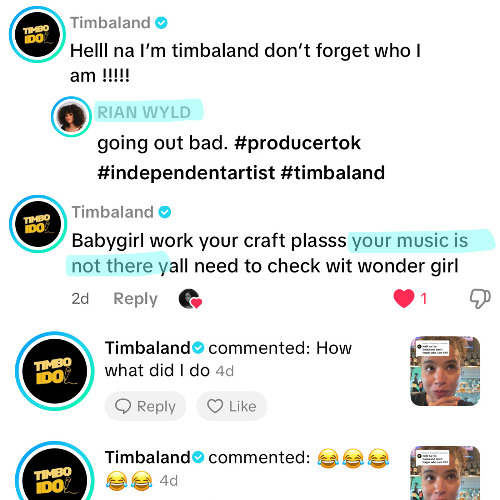Reply to the Babygirl work your craft comment
The width and height of the screenshot is (500, 500).
[x=135, y=299]
